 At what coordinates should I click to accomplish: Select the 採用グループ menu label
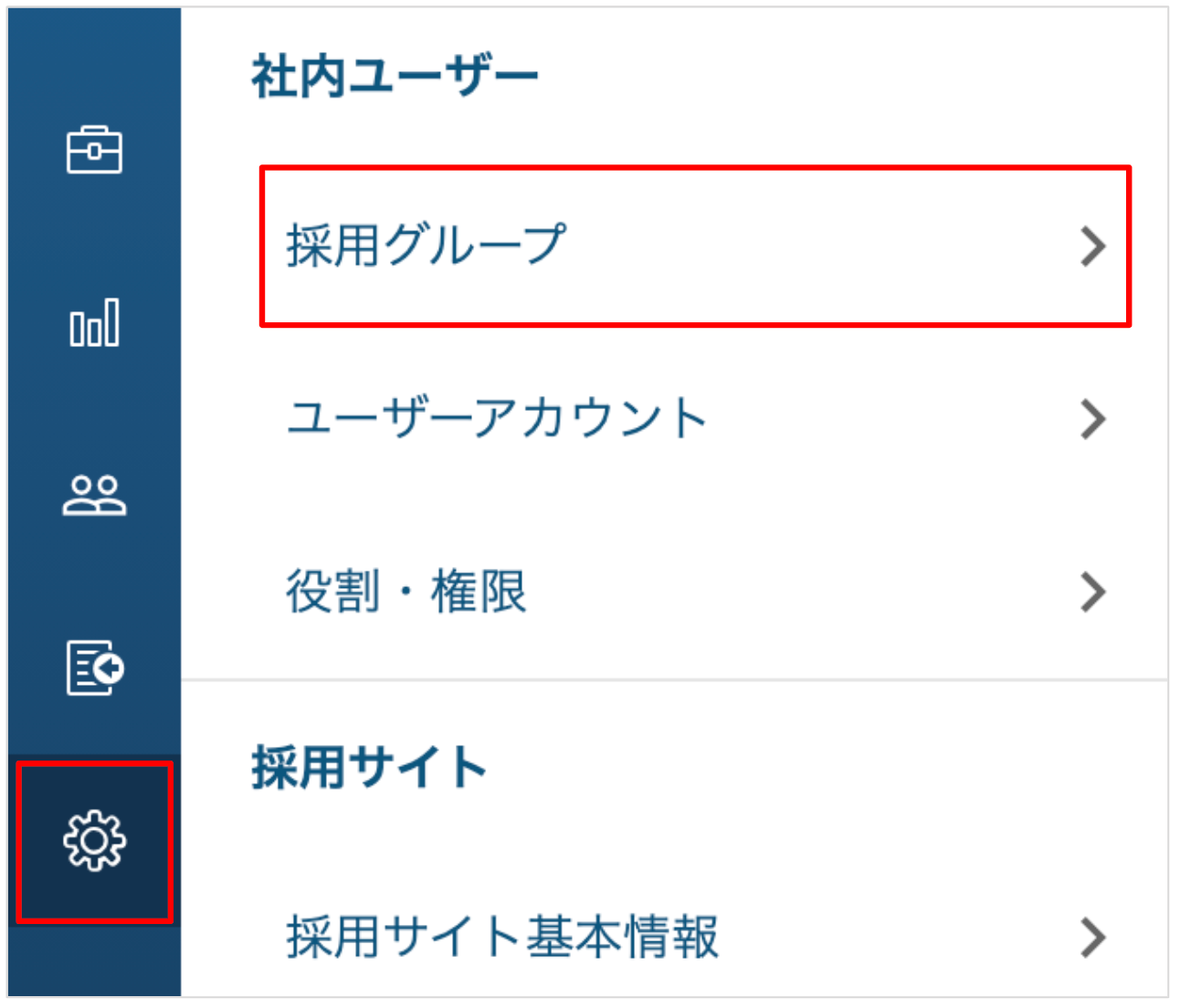click(x=427, y=246)
